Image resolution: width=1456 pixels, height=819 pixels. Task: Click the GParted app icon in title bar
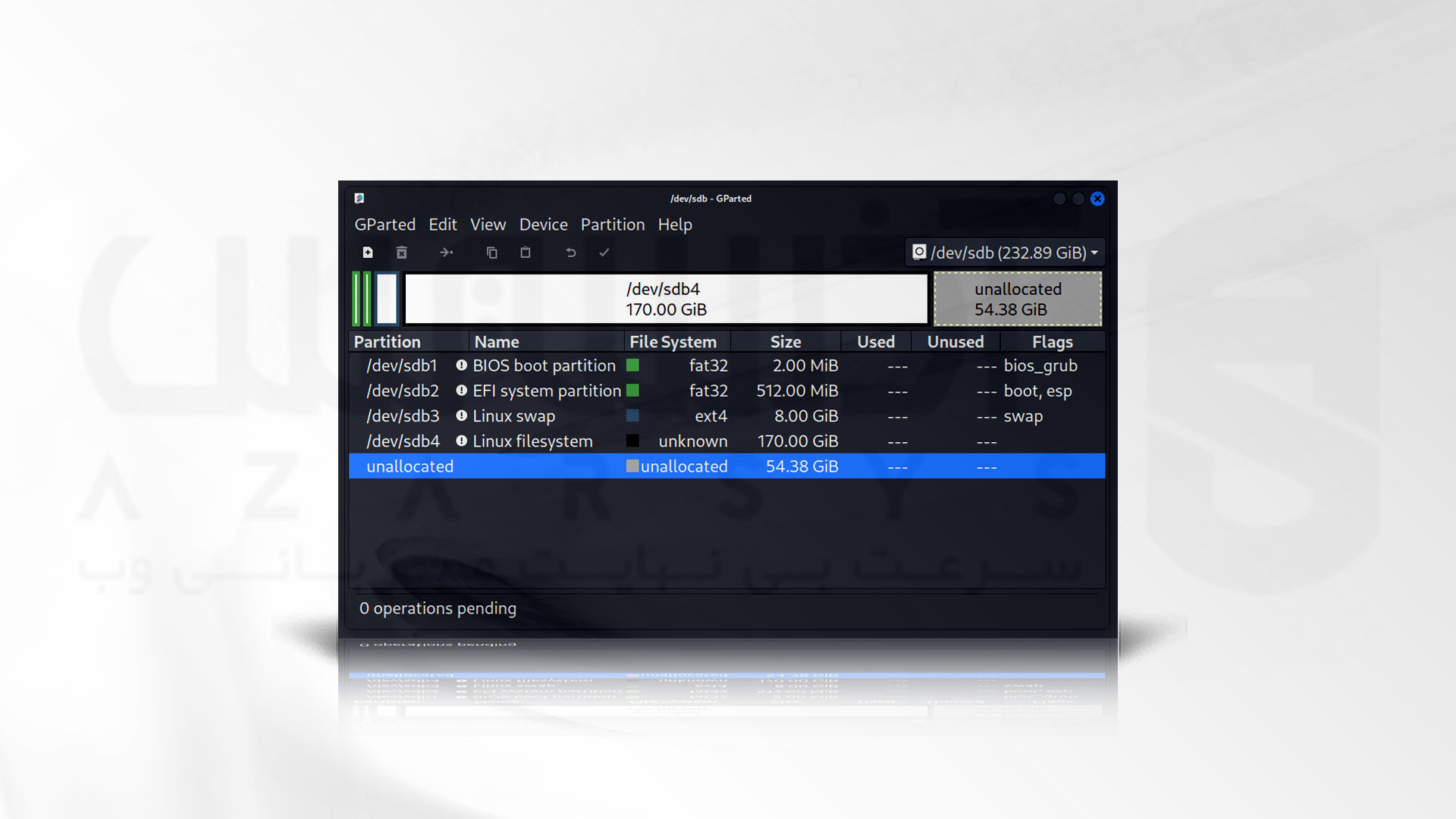(x=359, y=199)
